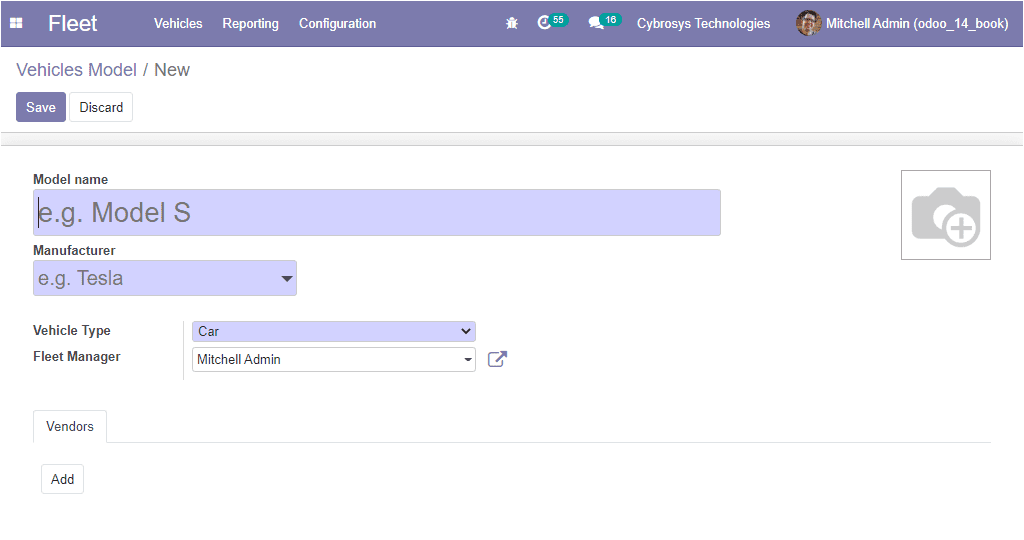
Task: Open messages chat icon with 16 badge
Action: pyautogui.click(x=603, y=22)
